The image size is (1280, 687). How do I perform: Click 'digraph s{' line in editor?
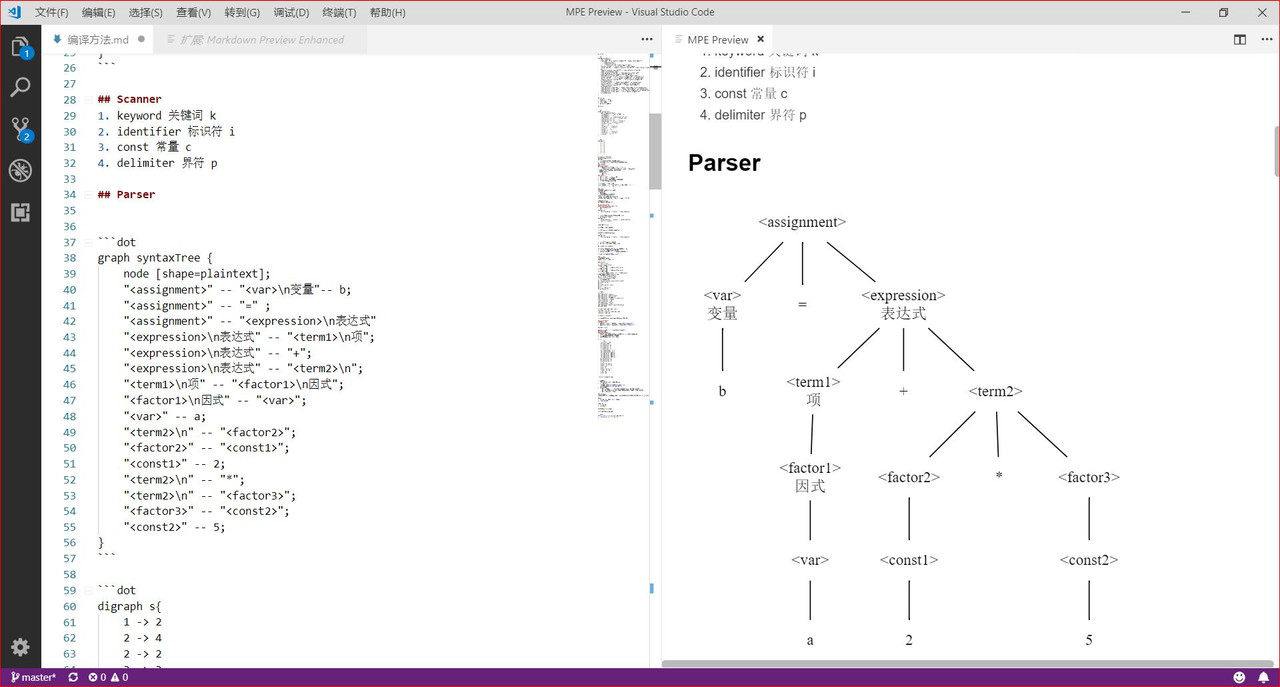129,606
